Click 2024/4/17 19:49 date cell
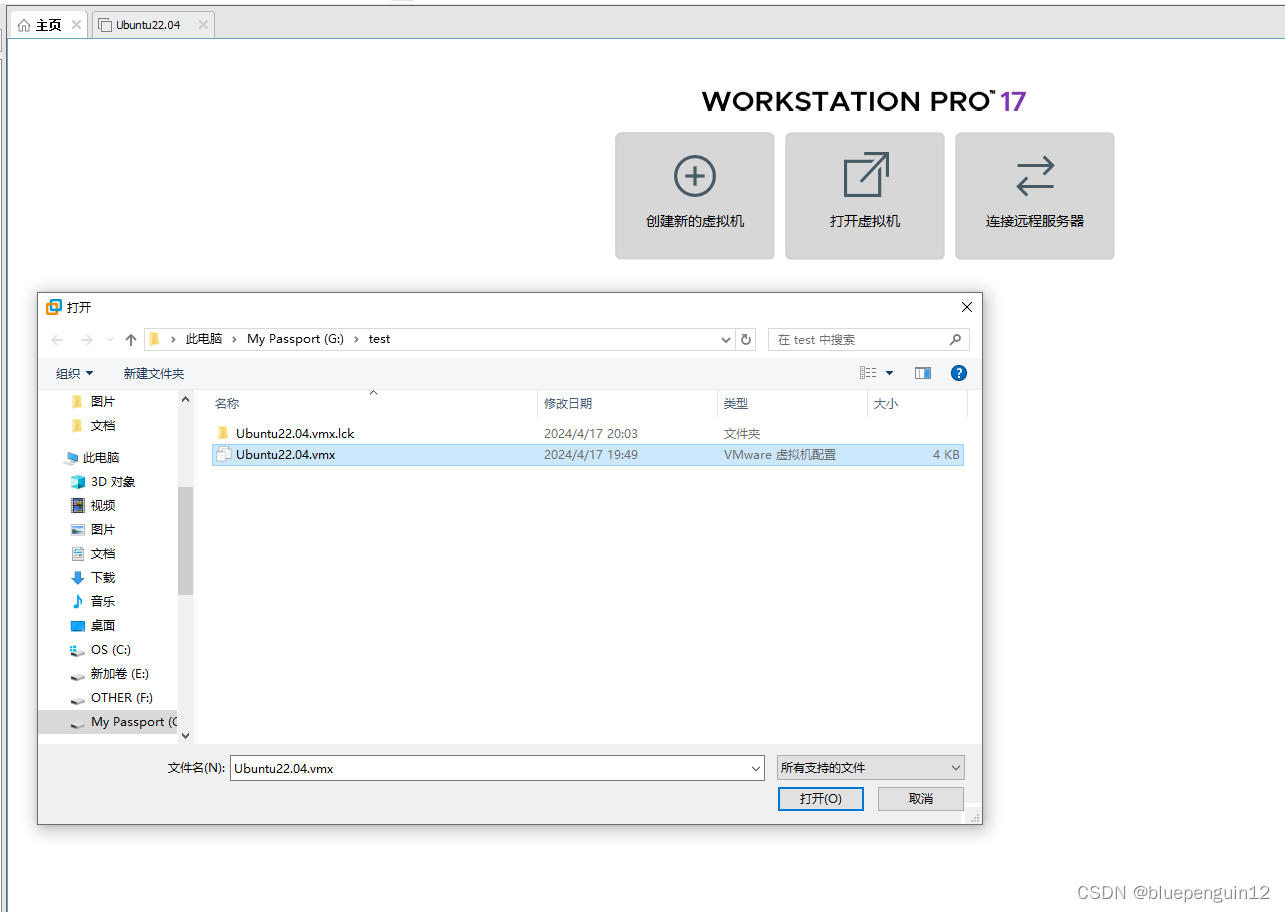This screenshot has height=912, width=1285. 591,455
